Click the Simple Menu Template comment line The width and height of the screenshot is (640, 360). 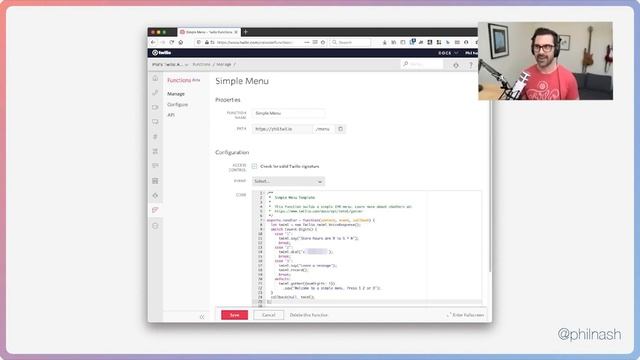[x=295, y=198]
